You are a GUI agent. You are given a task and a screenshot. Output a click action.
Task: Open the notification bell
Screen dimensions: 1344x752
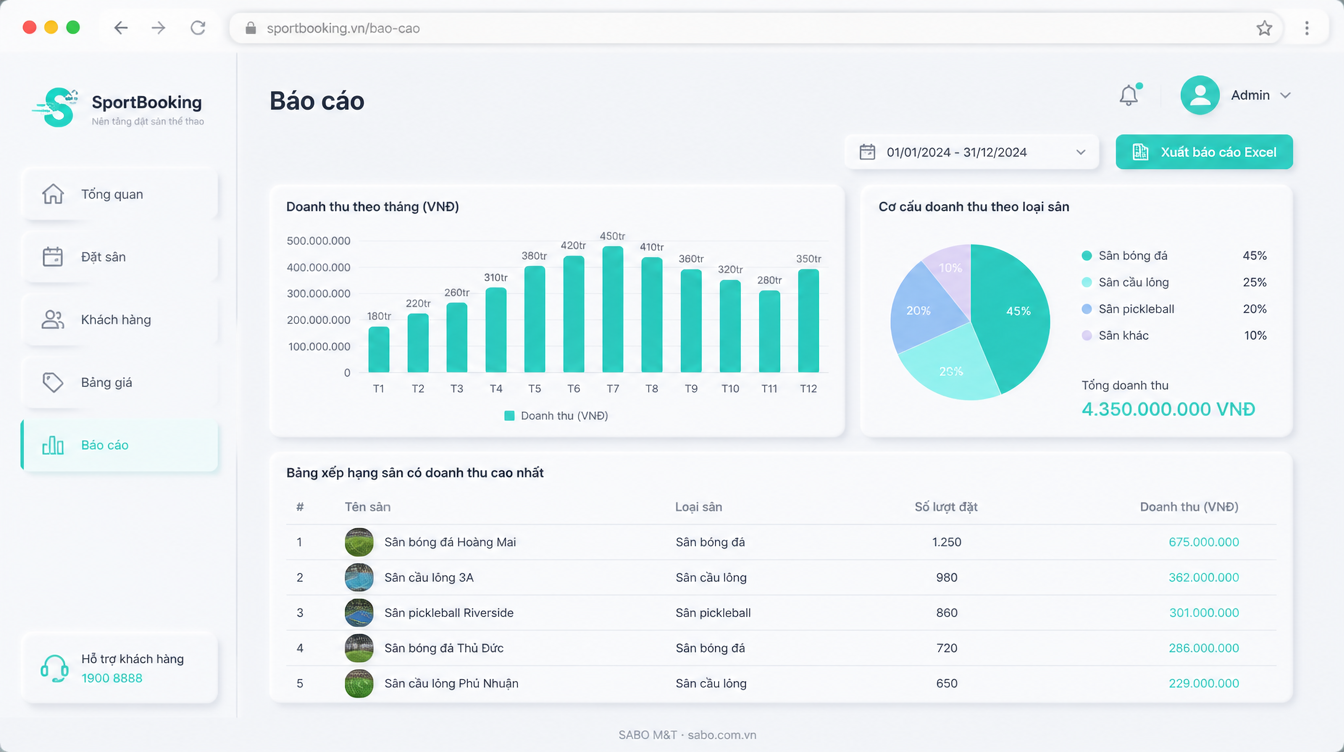[1128, 95]
